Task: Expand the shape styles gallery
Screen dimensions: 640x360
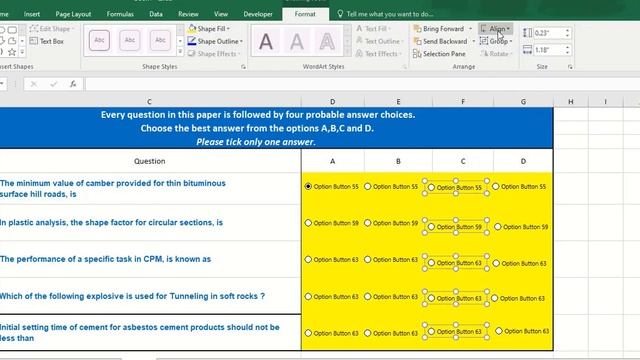Action: 180,52
